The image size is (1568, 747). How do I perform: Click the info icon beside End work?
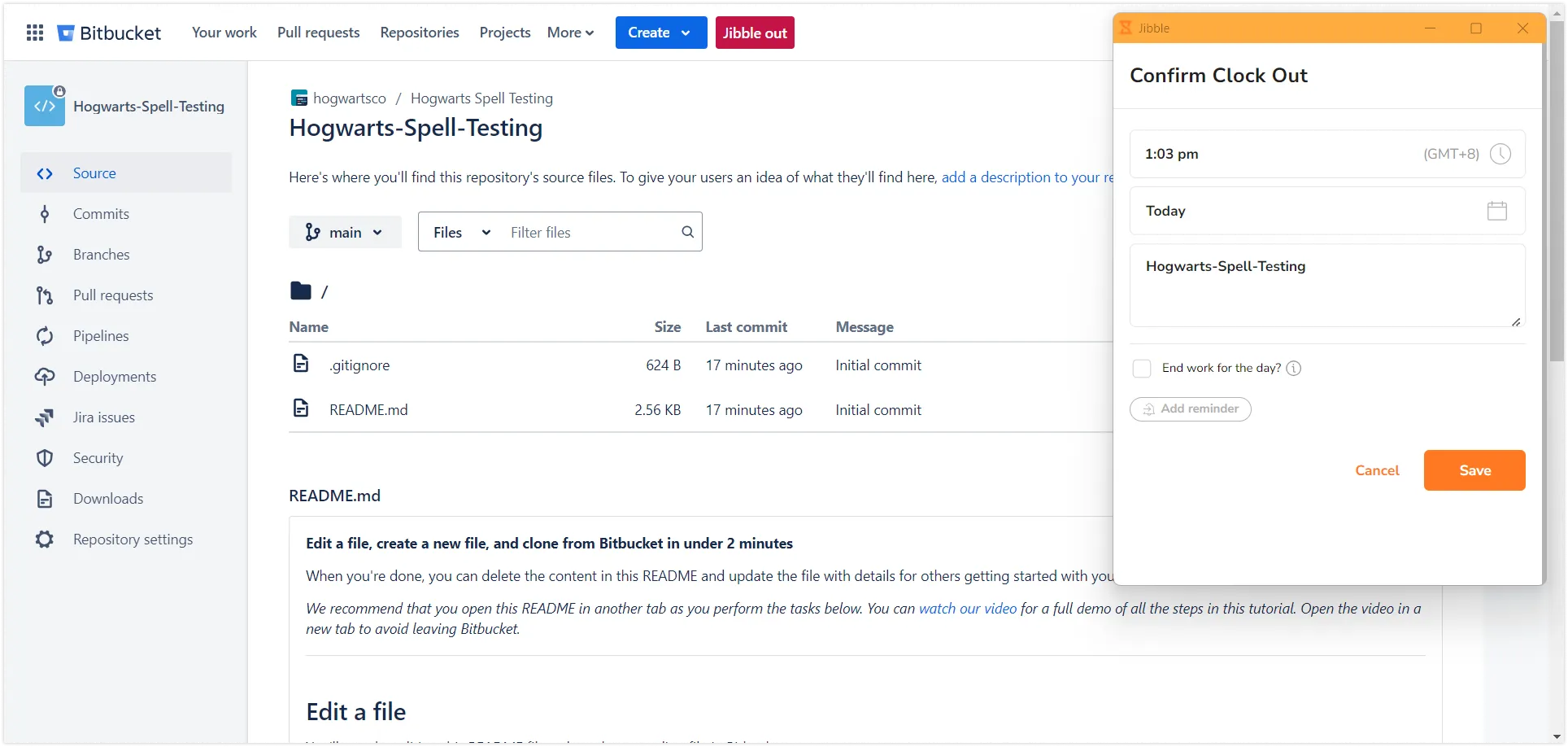pos(1294,369)
